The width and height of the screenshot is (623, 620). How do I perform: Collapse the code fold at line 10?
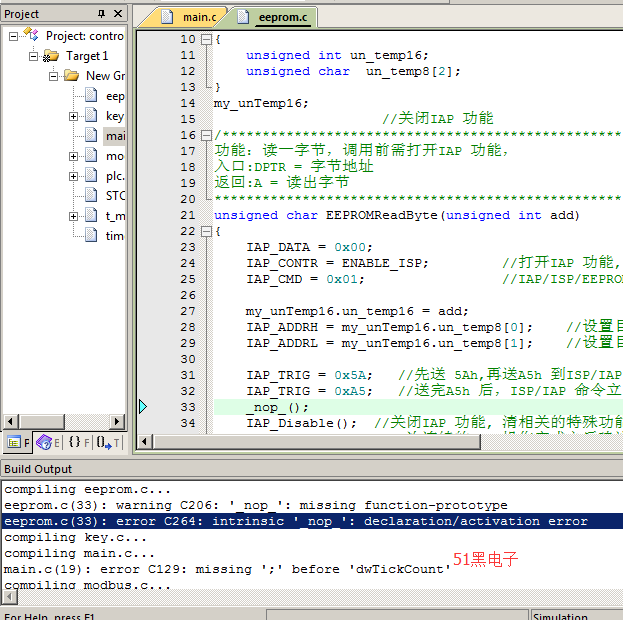pos(206,39)
